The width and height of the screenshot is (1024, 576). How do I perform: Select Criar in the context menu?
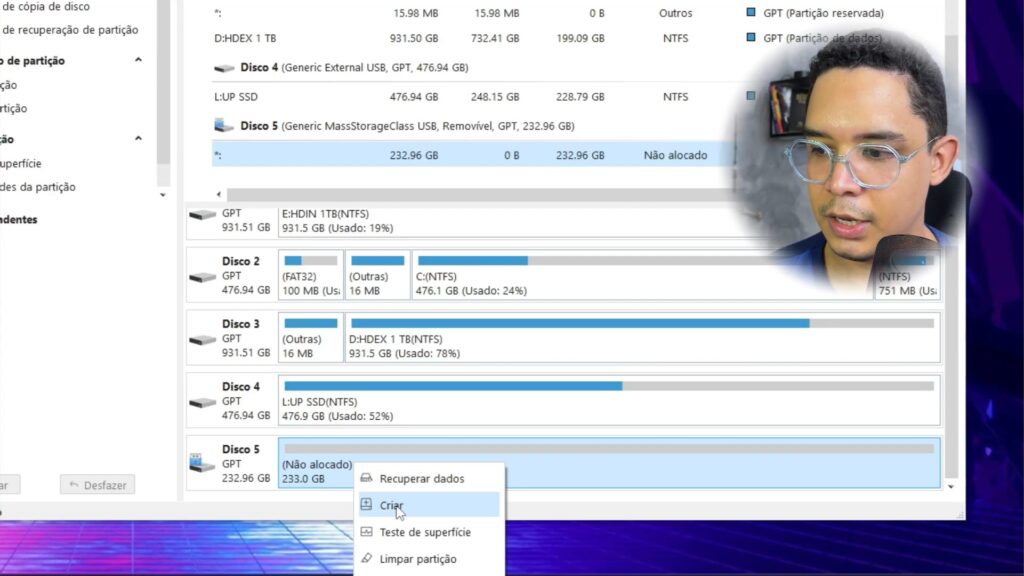click(428, 505)
